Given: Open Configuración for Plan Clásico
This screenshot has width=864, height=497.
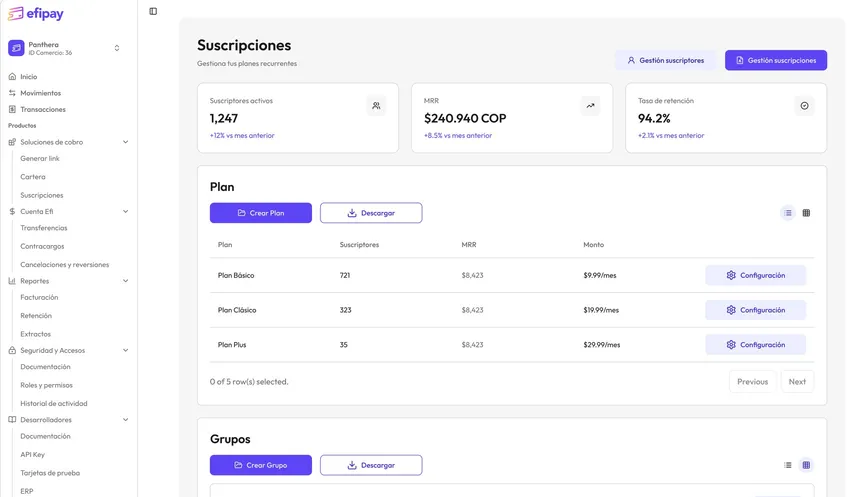Looking at the screenshot, I should pyautogui.click(x=755, y=310).
